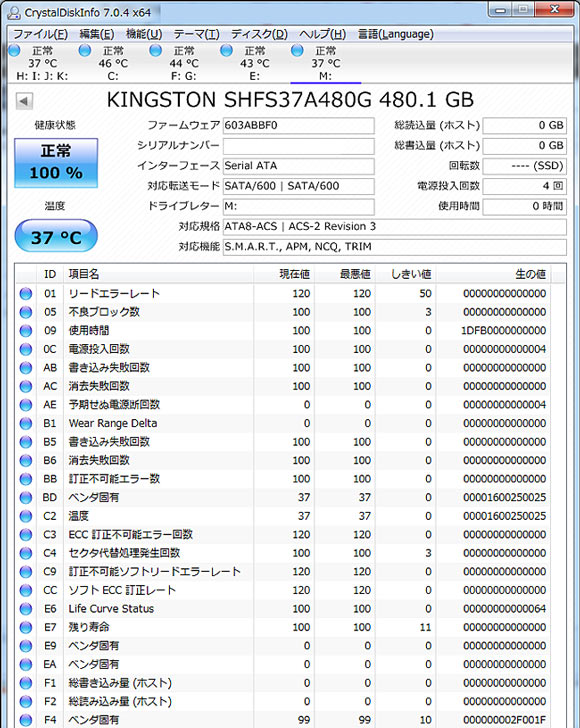Screen dimensions: 580x728
Task: Click raw value 000000002F001F
Action: [x=504, y=720]
